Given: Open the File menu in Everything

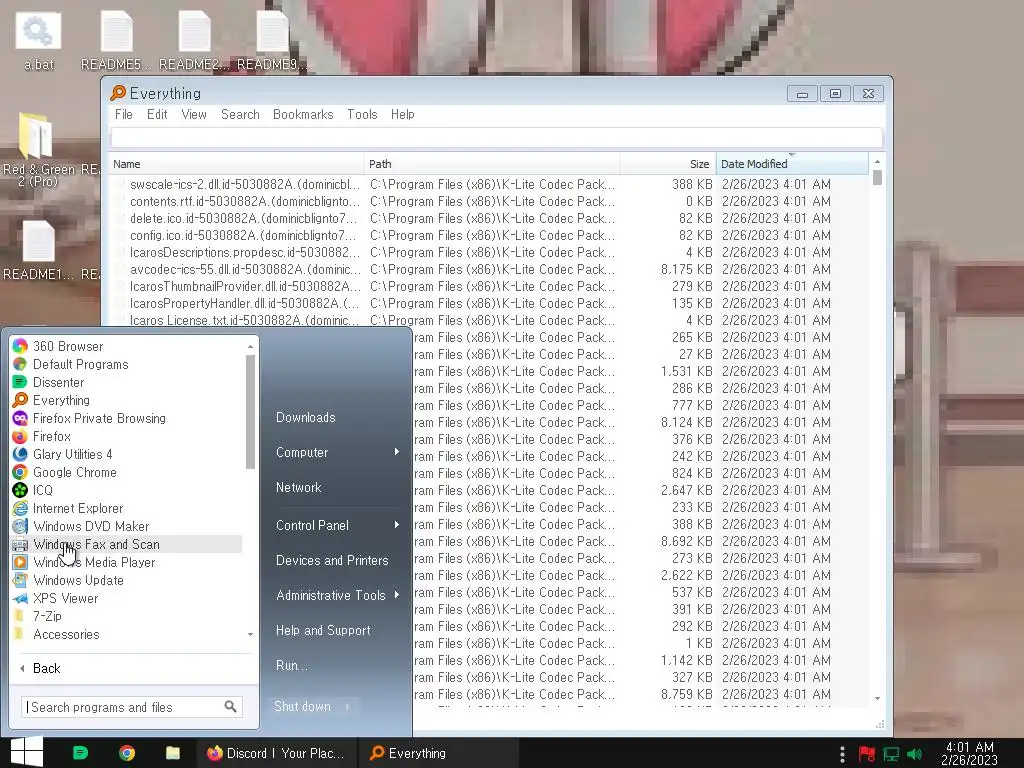Looking at the screenshot, I should (123, 114).
